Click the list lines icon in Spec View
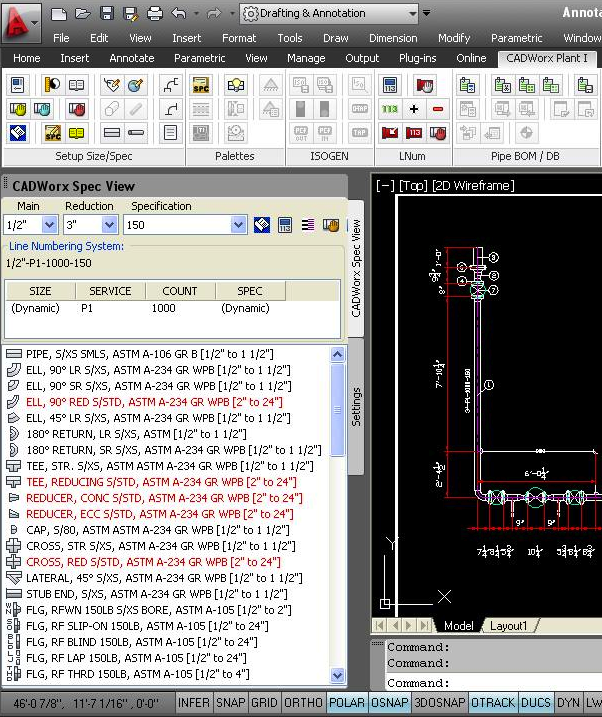The image size is (602, 717). click(308, 225)
